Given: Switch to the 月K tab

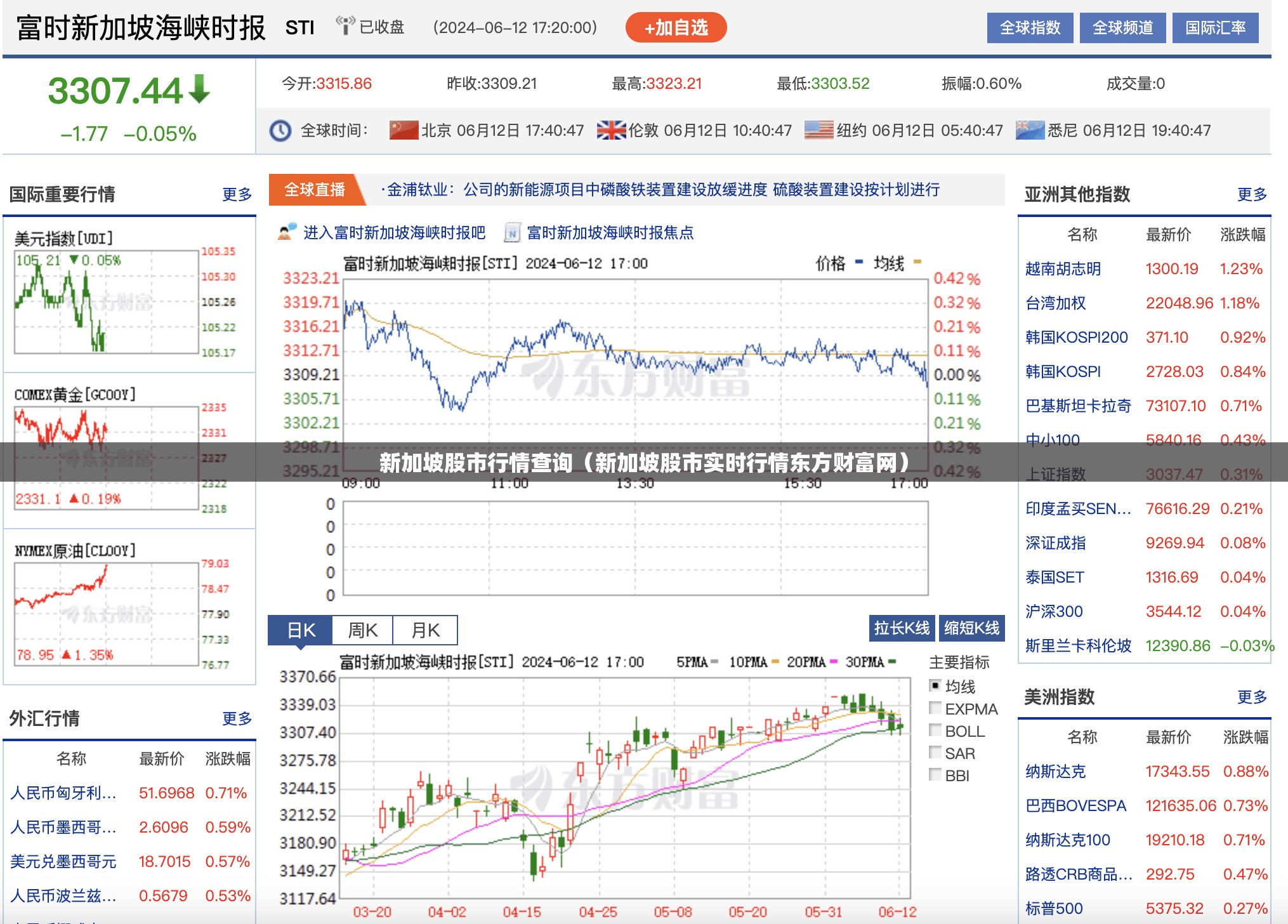Looking at the screenshot, I should tap(424, 630).
